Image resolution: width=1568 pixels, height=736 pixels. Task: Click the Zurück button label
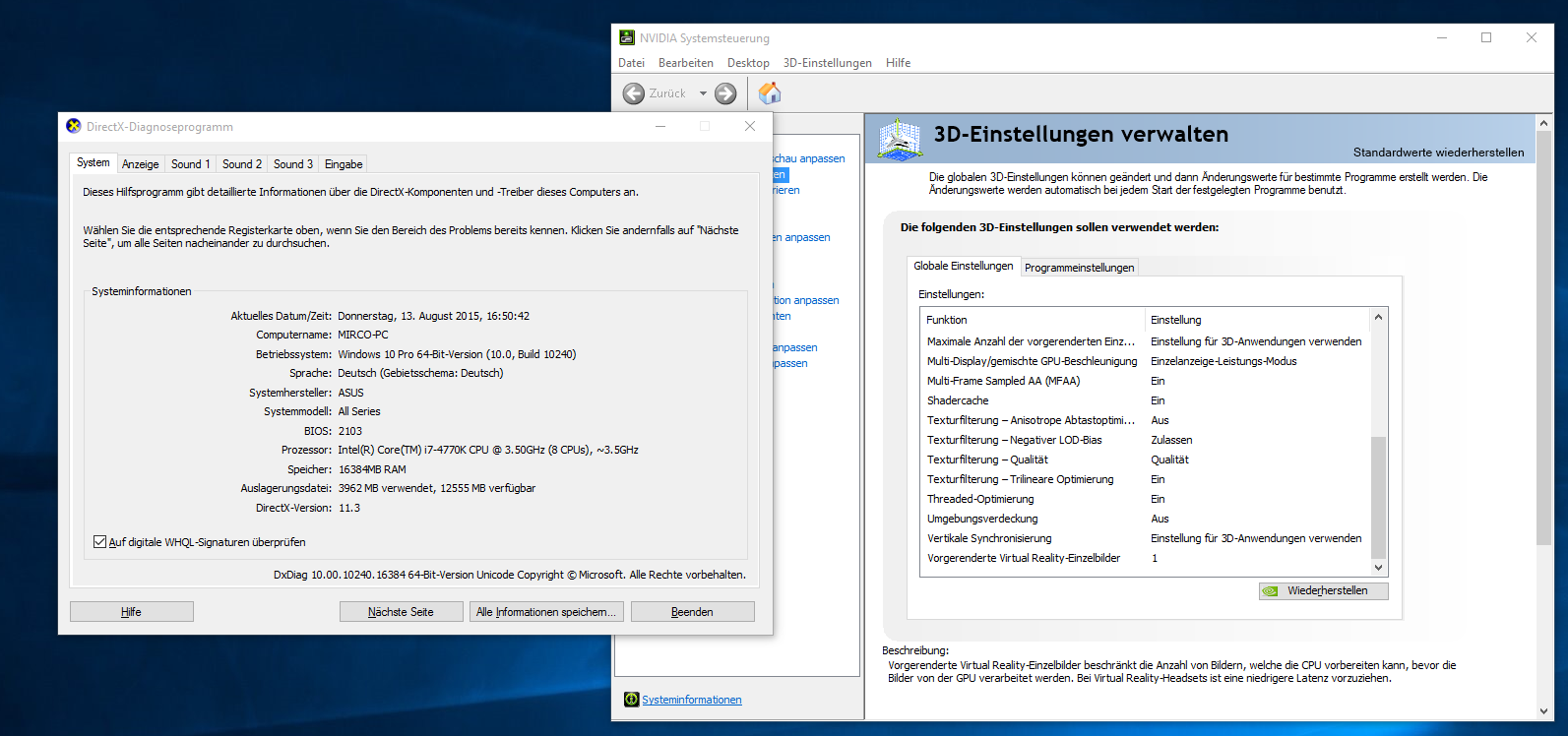(667, 93)
